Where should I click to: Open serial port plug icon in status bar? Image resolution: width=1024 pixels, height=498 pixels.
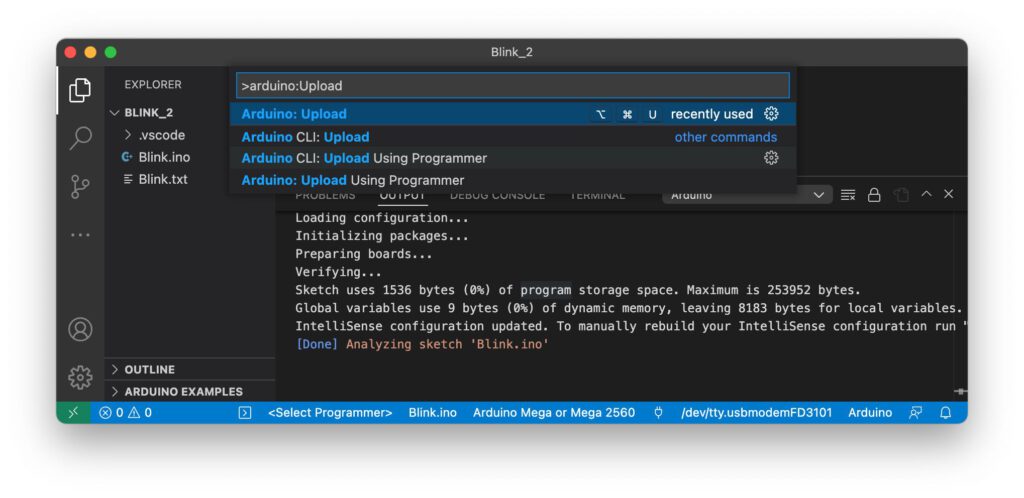pos(658,412)
